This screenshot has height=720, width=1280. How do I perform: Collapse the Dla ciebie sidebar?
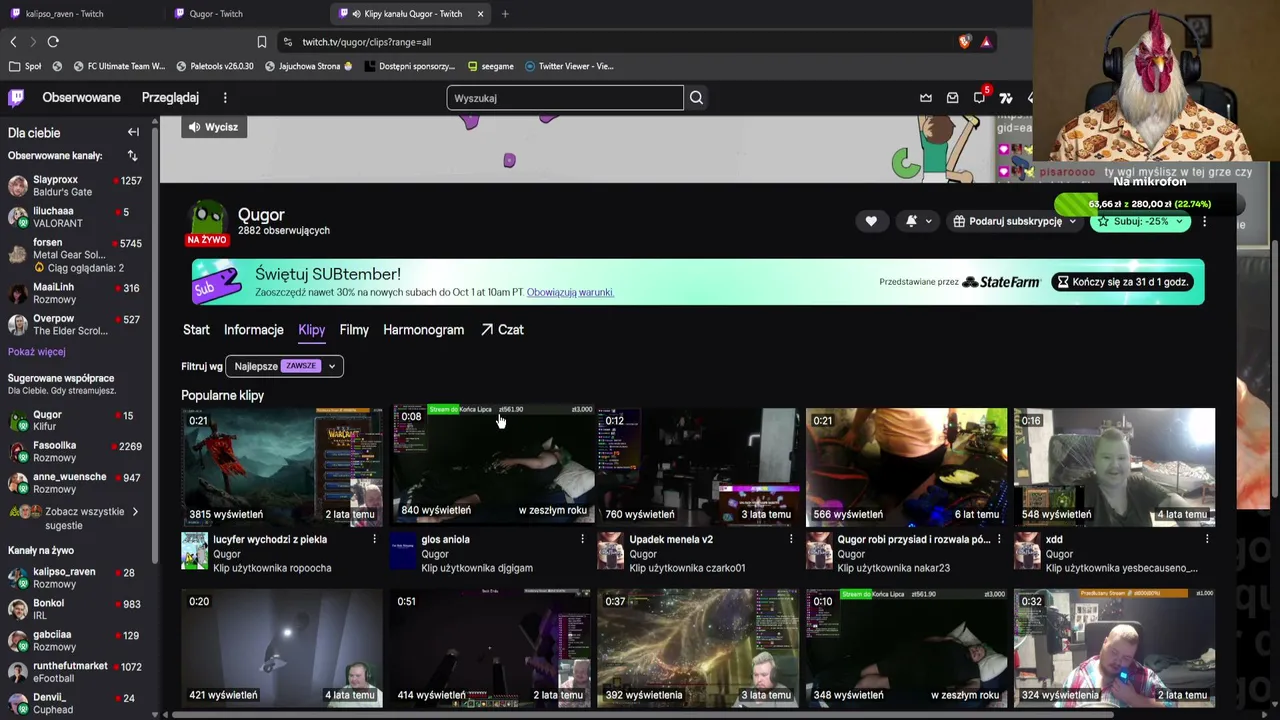click(133, 132)
